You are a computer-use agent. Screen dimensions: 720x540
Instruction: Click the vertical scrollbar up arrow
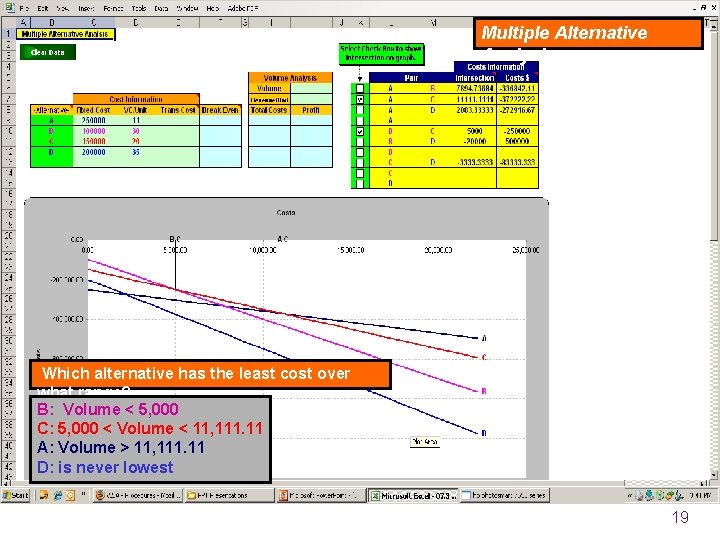pyautogui.click(x=713, y=24)
